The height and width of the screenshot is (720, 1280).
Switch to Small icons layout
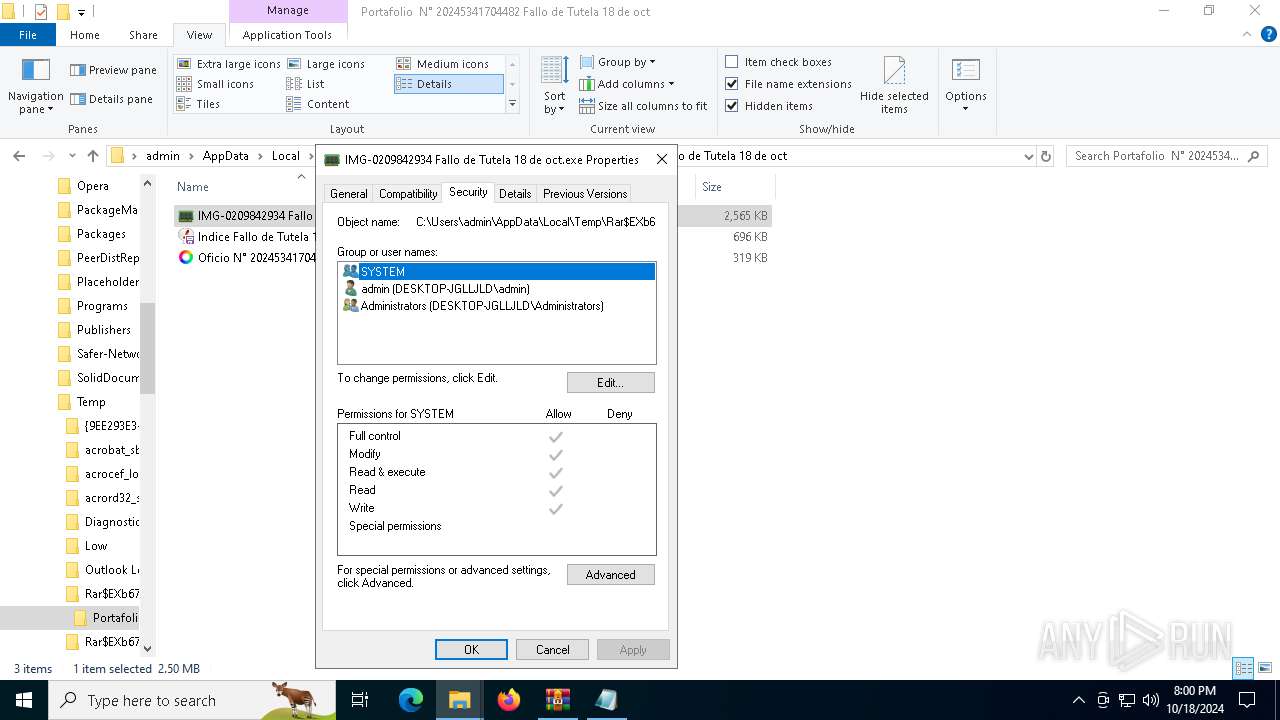[x=215, y=84]
